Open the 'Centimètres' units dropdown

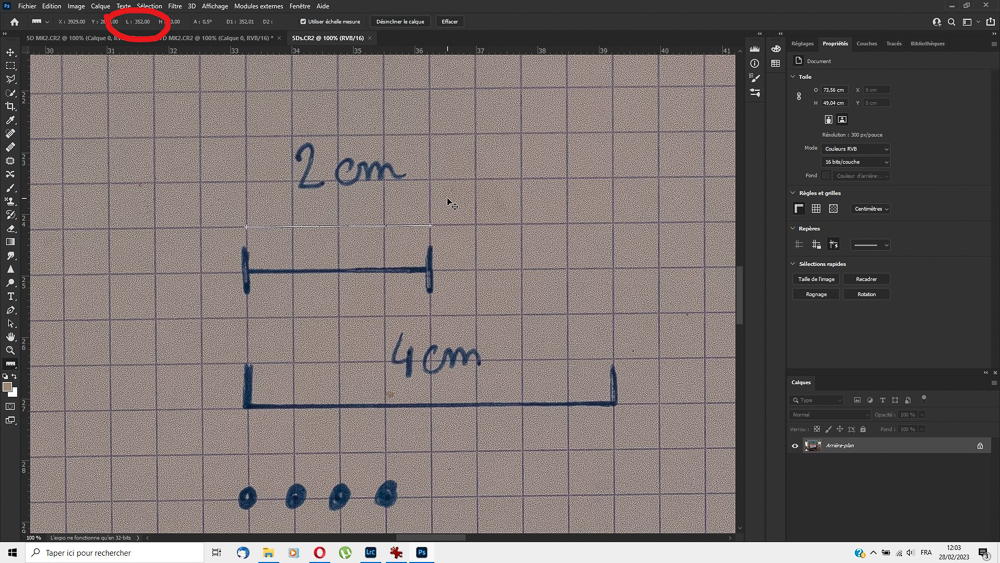point(871,209)
